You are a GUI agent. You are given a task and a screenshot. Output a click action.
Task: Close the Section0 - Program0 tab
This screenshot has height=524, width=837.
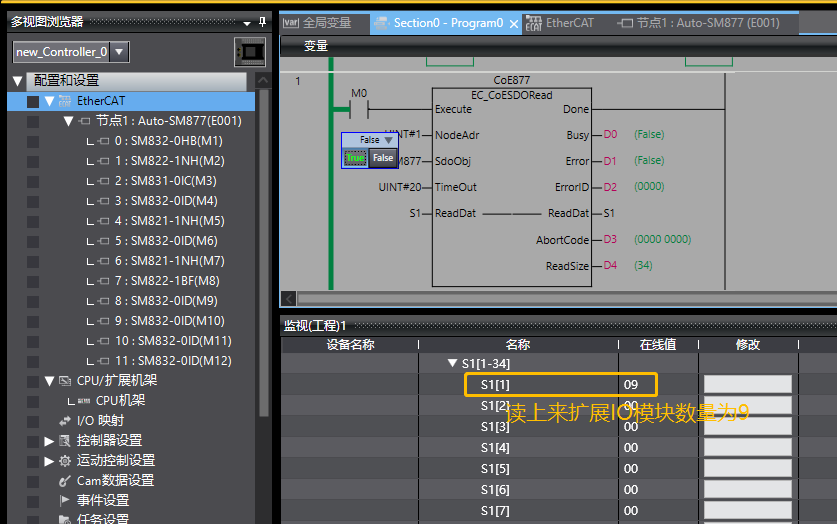[514, 24]
